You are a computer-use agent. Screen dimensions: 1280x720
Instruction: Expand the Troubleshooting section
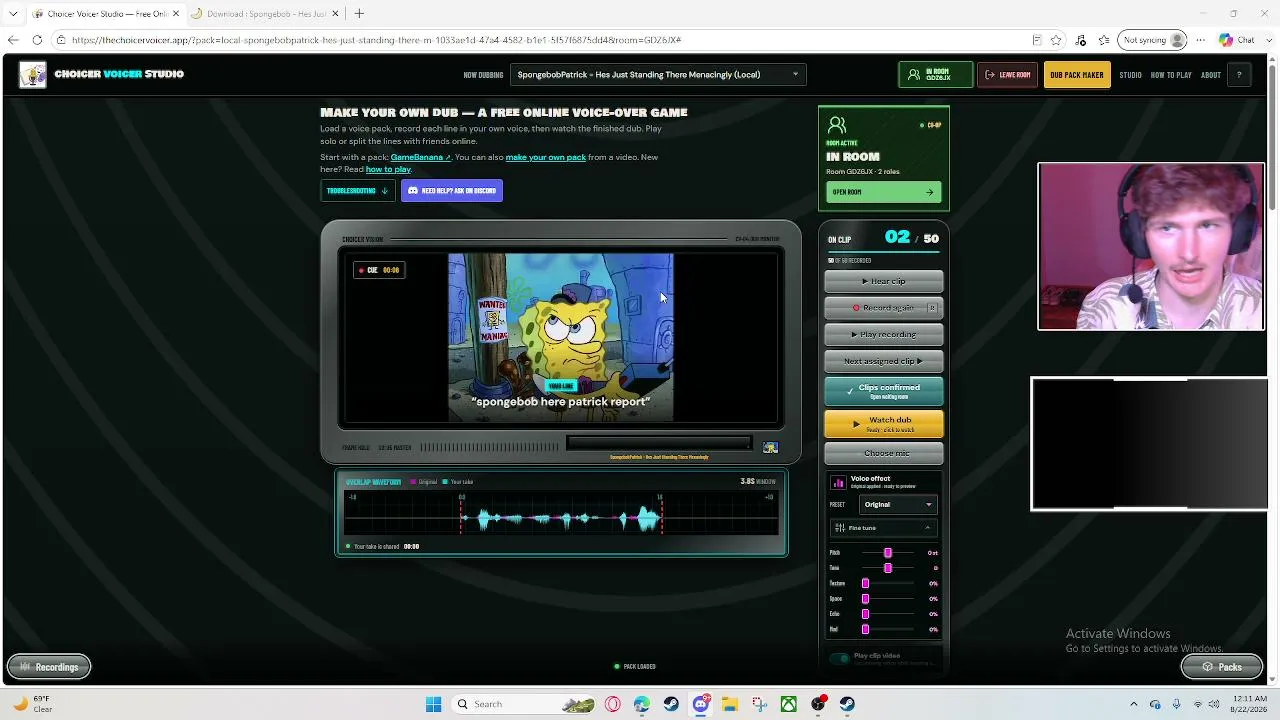point(358,191)
